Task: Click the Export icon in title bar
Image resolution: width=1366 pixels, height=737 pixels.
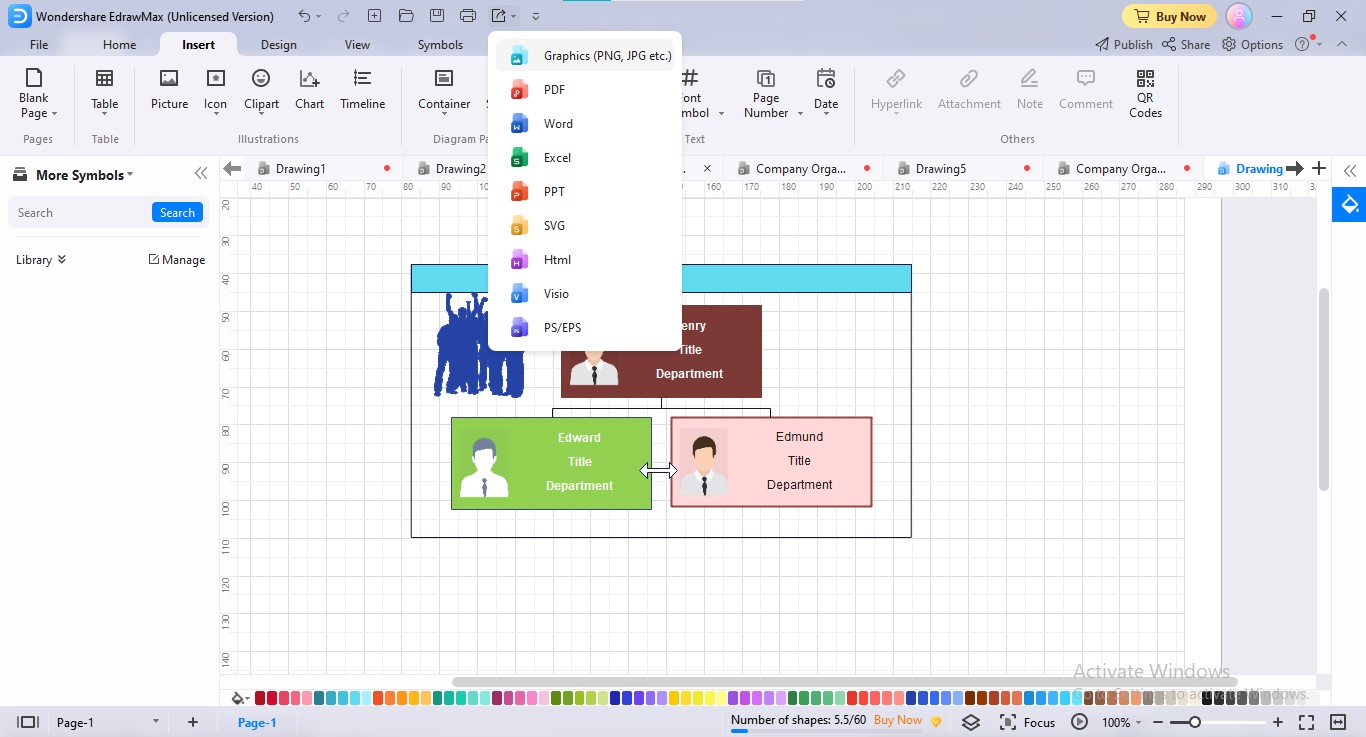Action: tap(499, 16)
